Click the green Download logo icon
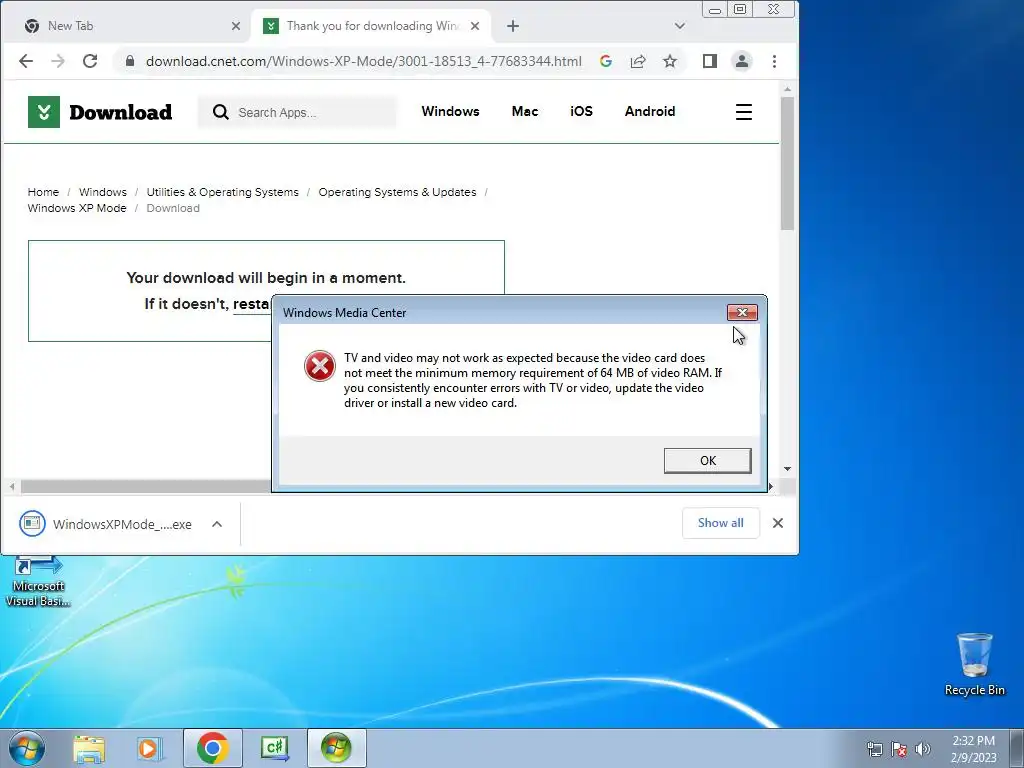 click(44, 112)
